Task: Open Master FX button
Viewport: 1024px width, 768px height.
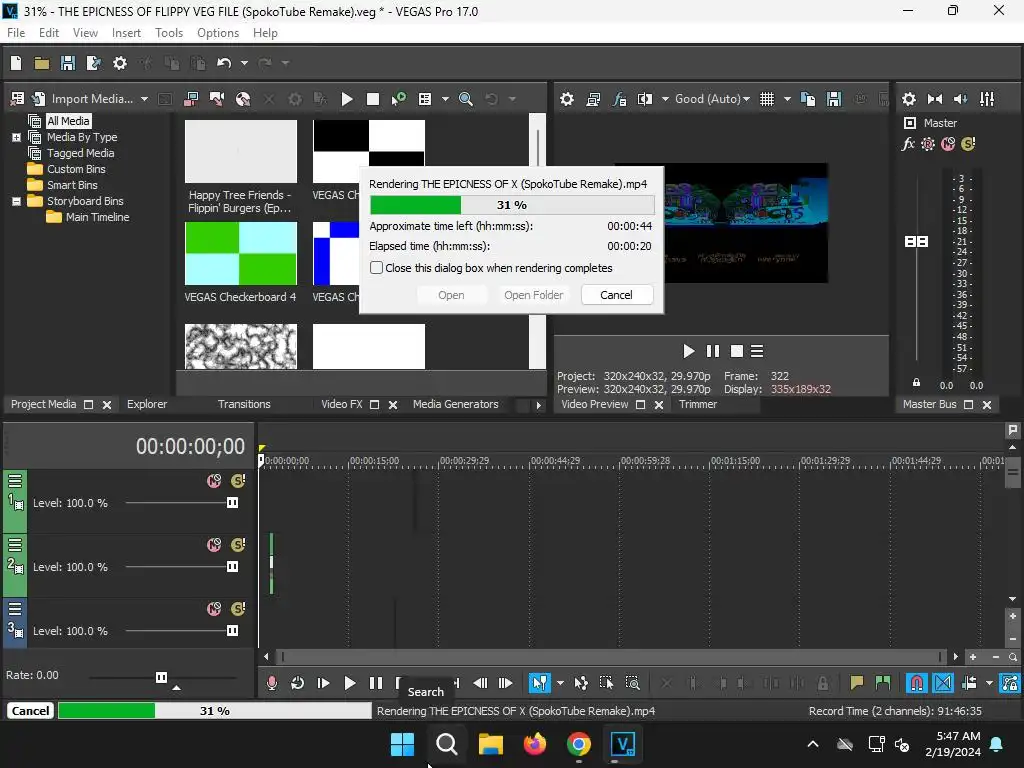Action: click(908, 144)
